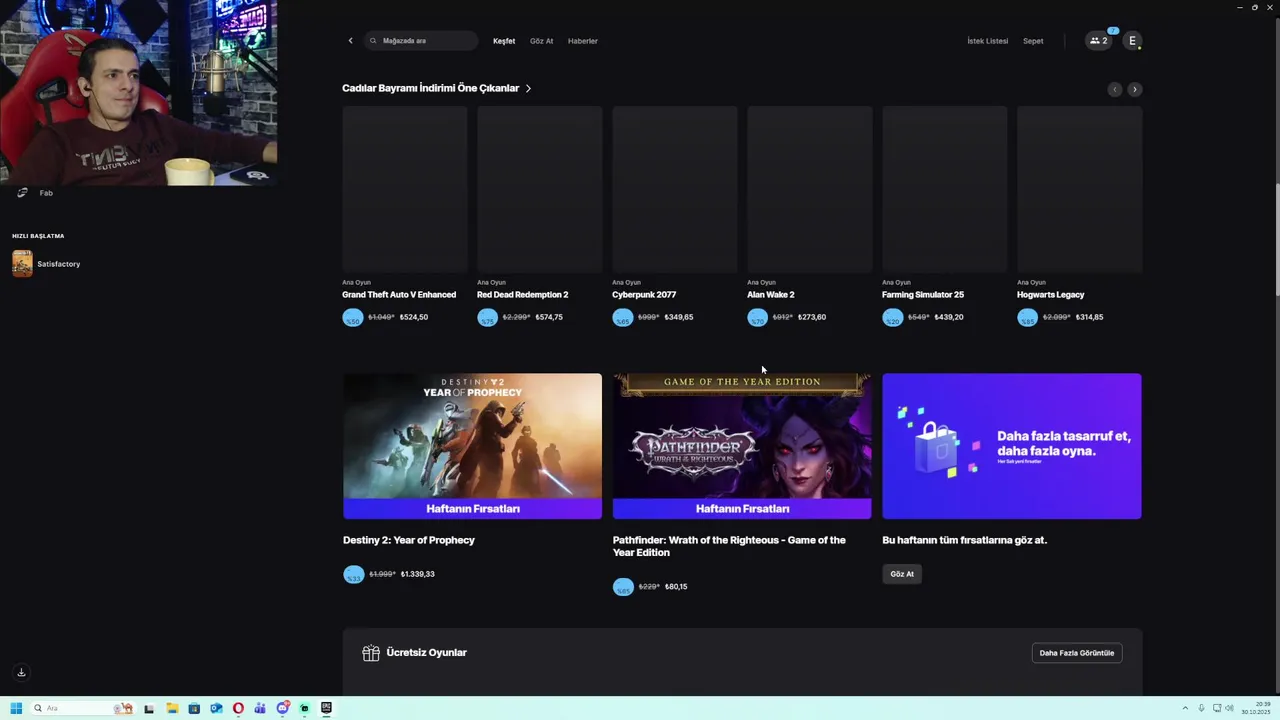Open Outlook from taskbar
Screen dimensions: 1280x720
216,708
